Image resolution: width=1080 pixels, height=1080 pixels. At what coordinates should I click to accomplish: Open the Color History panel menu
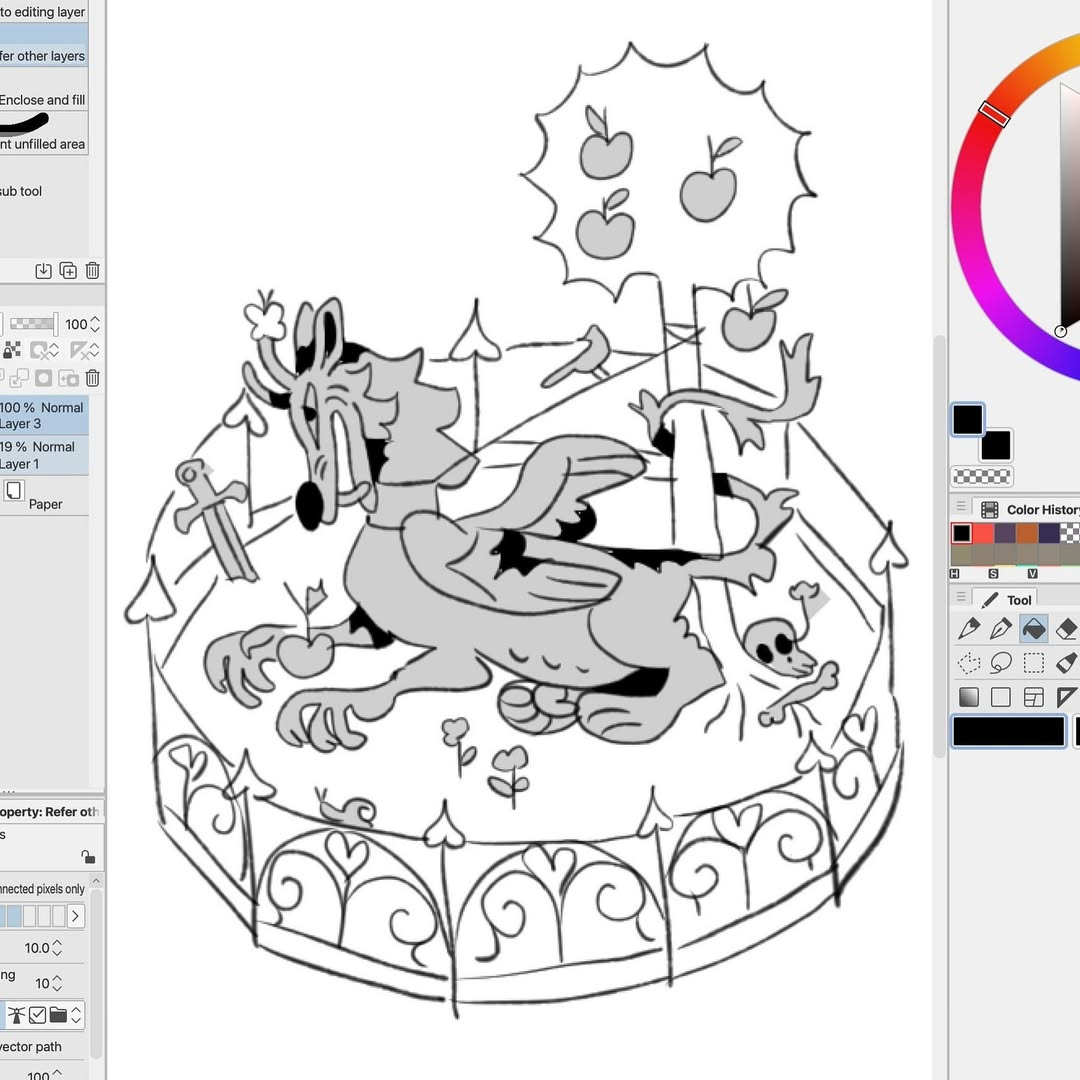click(x=961, y=508)
